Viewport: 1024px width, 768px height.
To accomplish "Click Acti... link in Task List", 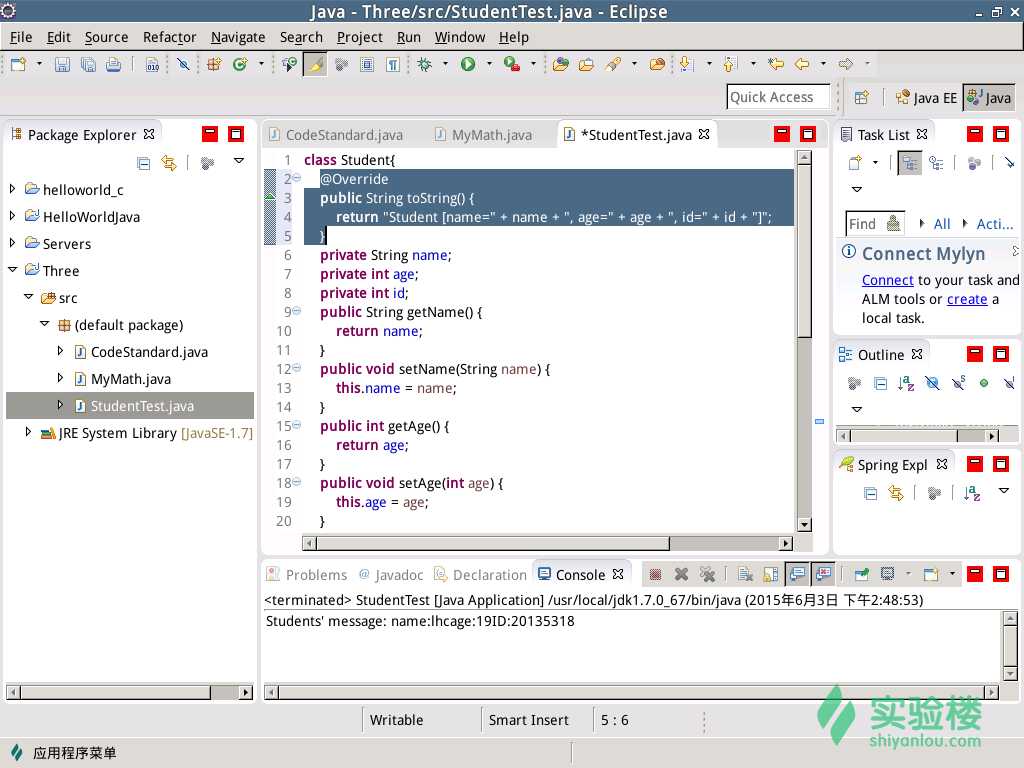I will (x=995, y=224).
